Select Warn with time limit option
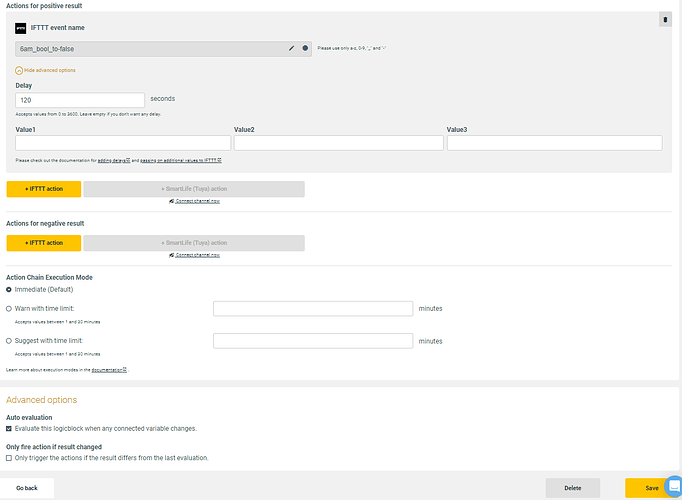This screenshot has height=500, width=682. pos(9,309)
